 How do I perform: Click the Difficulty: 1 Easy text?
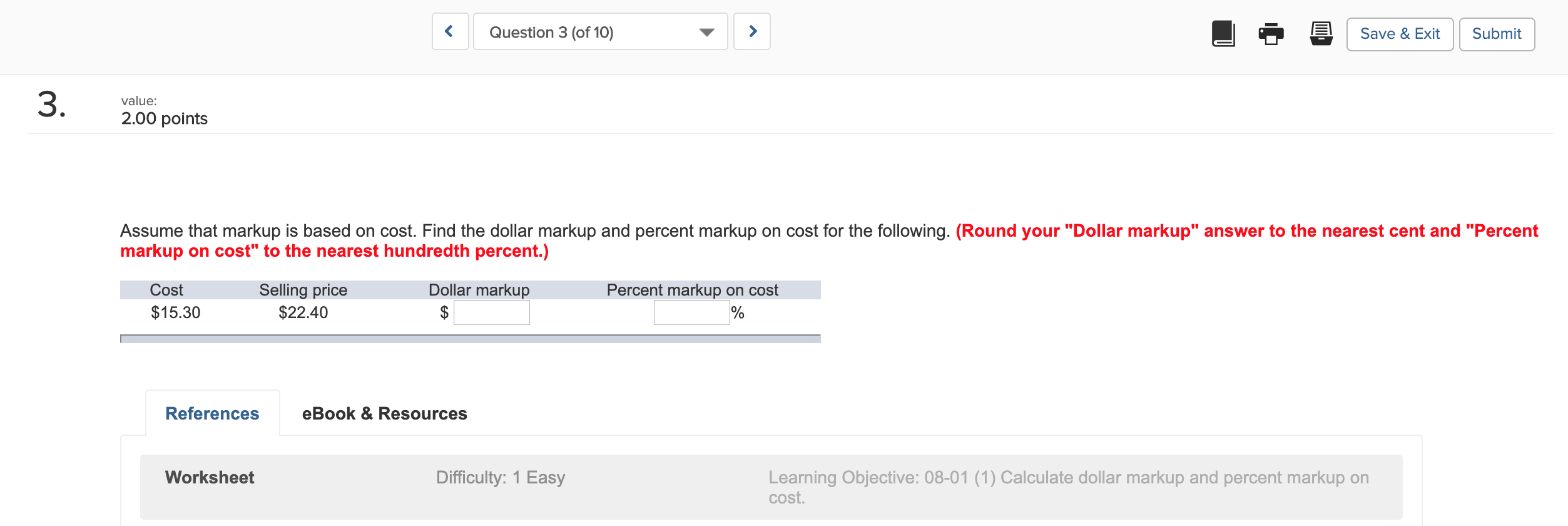coord(500,477)
